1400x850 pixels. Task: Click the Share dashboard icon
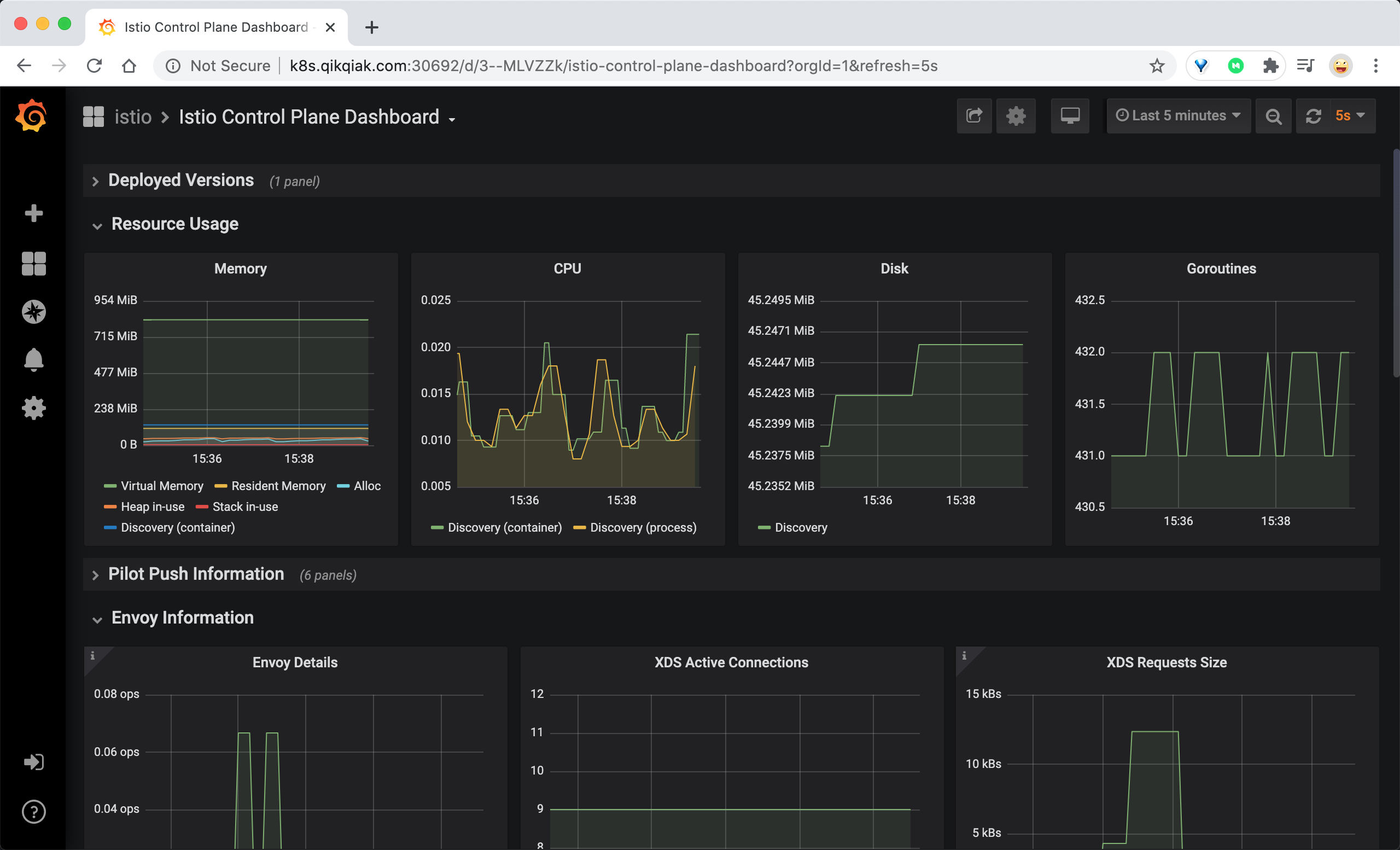[974, 116]
